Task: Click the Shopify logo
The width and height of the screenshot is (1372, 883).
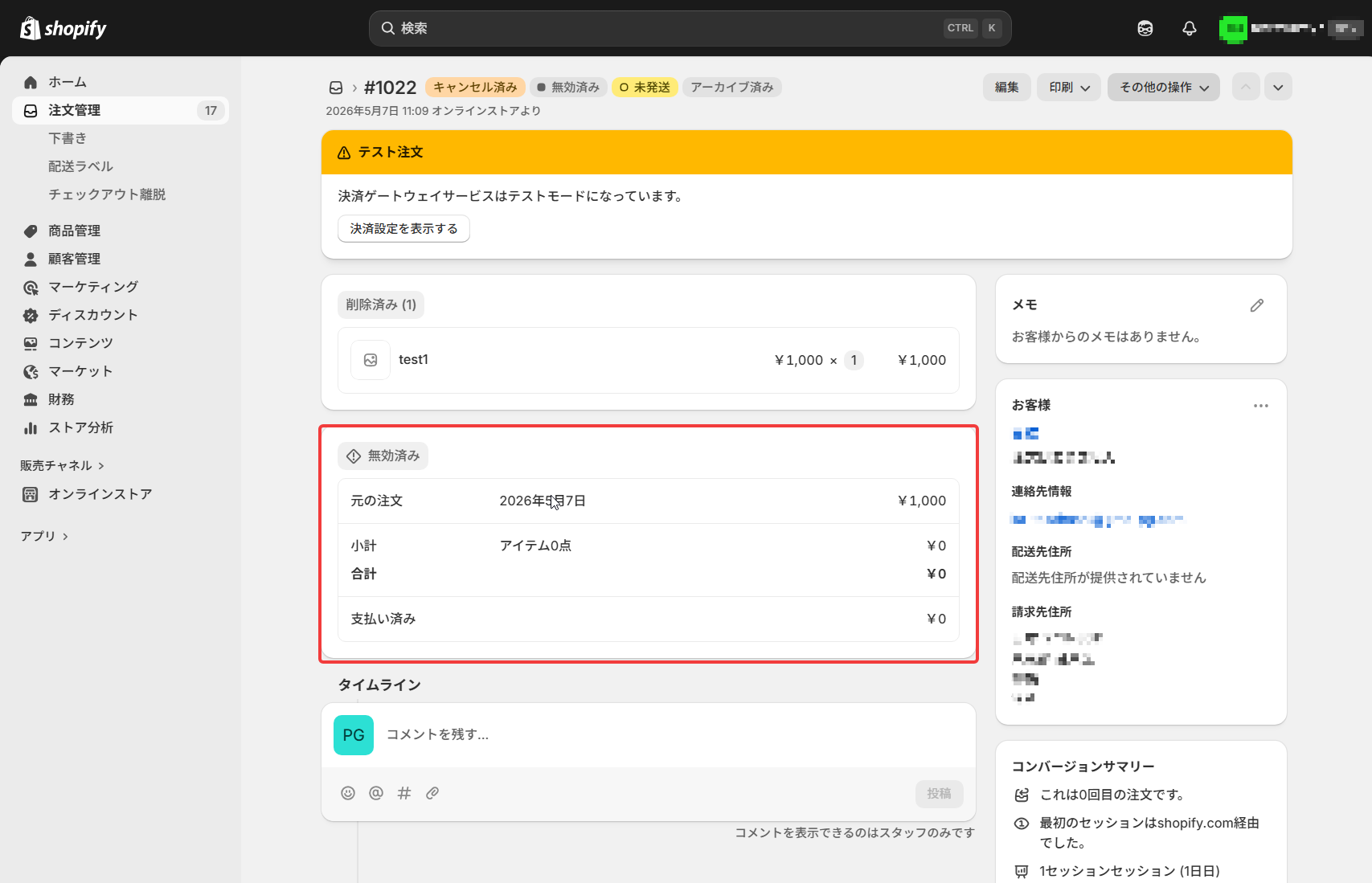Action: click(63, 28)
